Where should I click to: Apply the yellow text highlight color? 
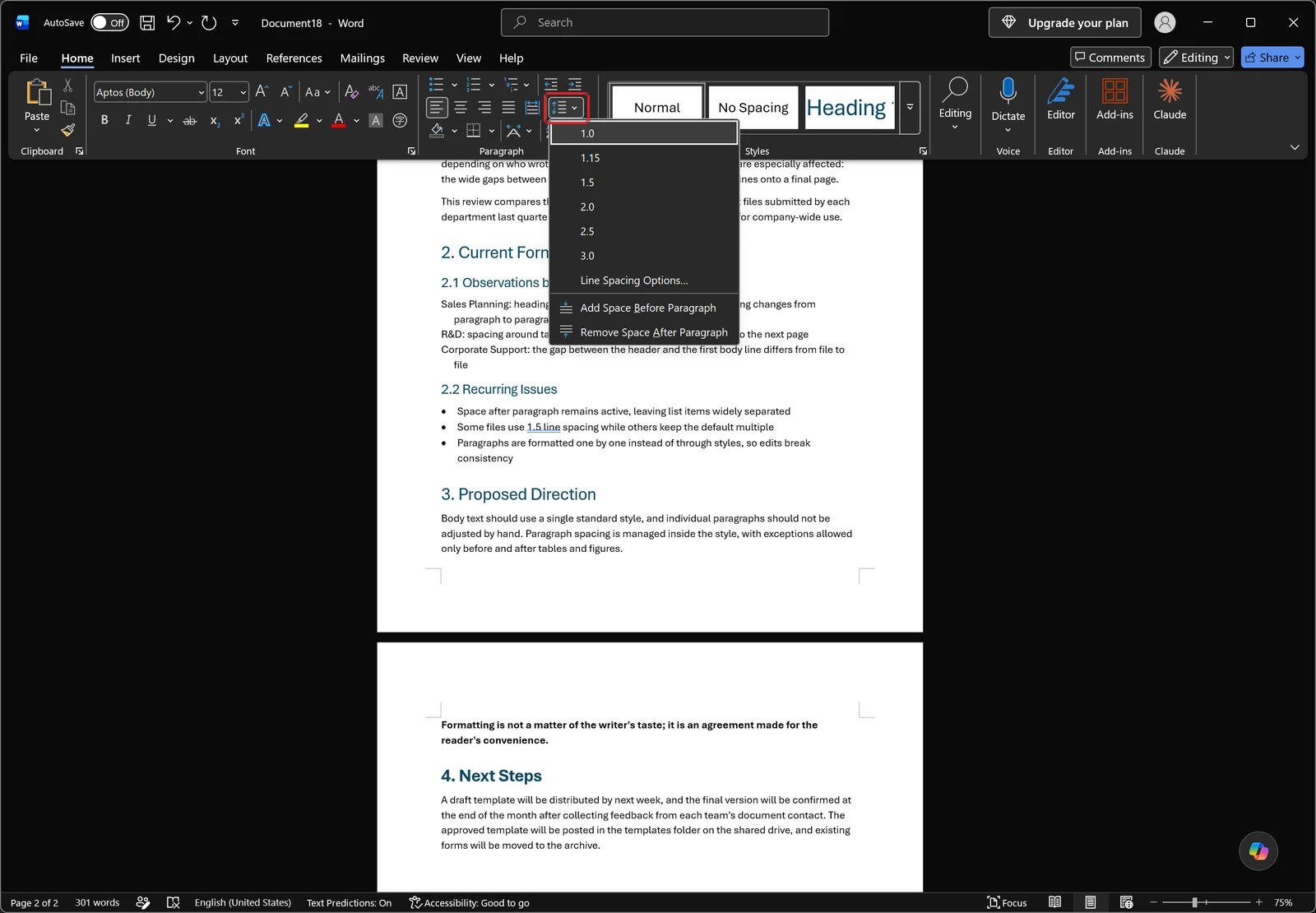click(x=302, y=121)
